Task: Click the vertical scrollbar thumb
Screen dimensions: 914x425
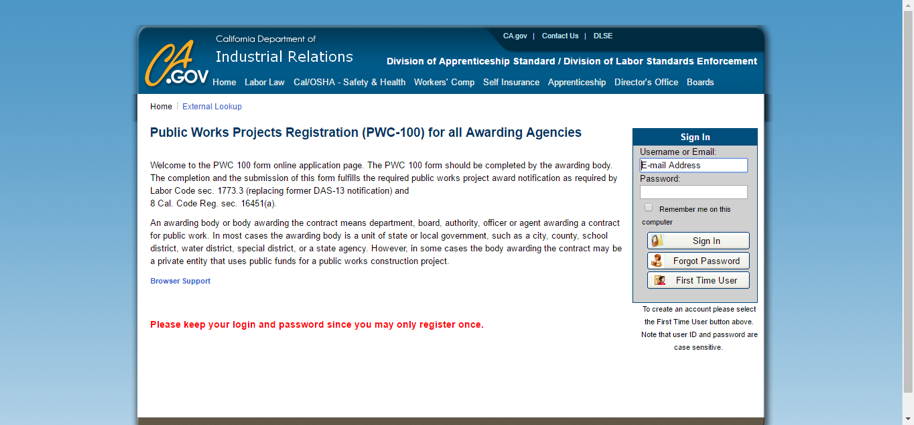Action: click(x=908, y=201)
